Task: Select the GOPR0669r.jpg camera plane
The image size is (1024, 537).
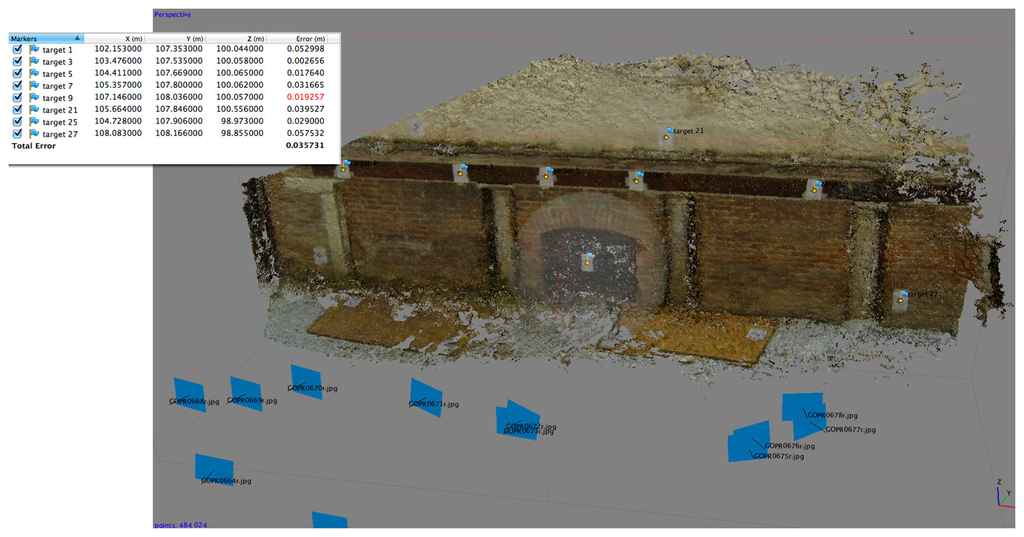Action: pos(246,393)
